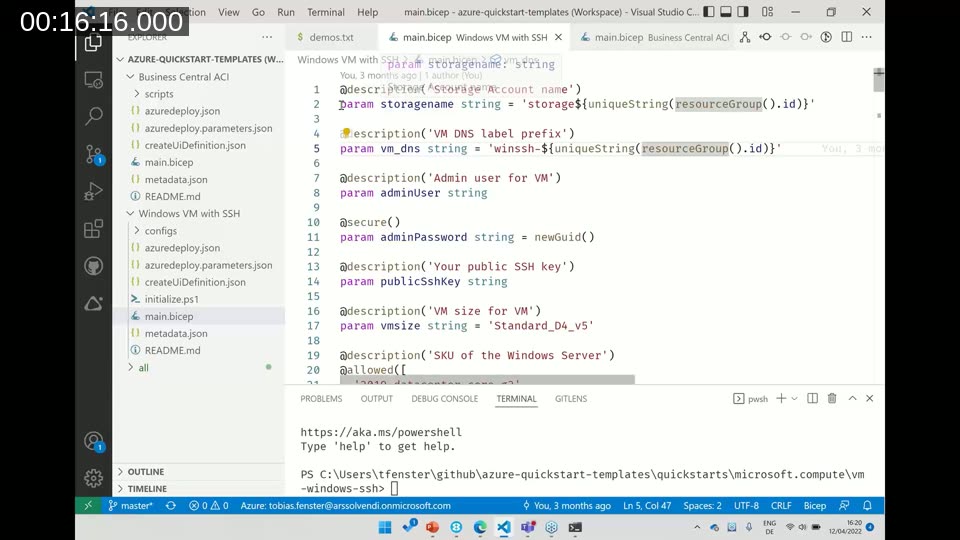Image resolution: width=960 pixels, height=540 pixels.
Task: Open the Azure view in activity bar
Action: (93, 304)
